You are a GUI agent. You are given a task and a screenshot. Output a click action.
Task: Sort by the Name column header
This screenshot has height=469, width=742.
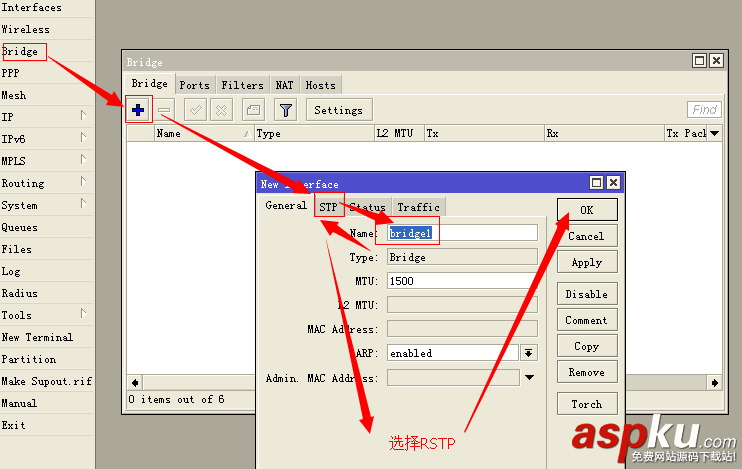pos(203,133)
